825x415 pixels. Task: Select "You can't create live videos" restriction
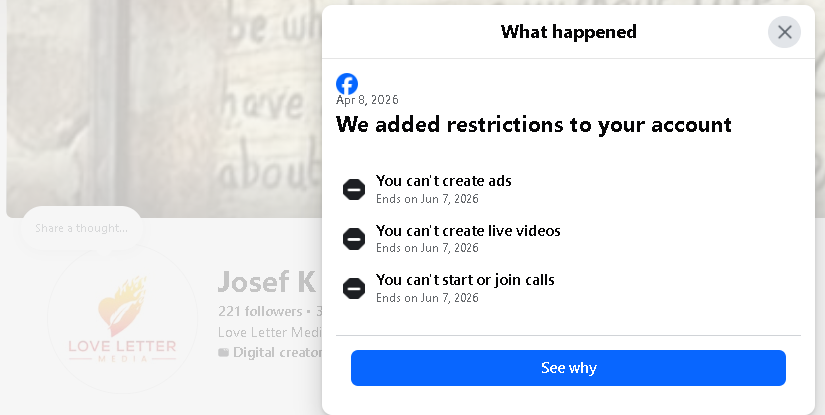click(468, 231)
